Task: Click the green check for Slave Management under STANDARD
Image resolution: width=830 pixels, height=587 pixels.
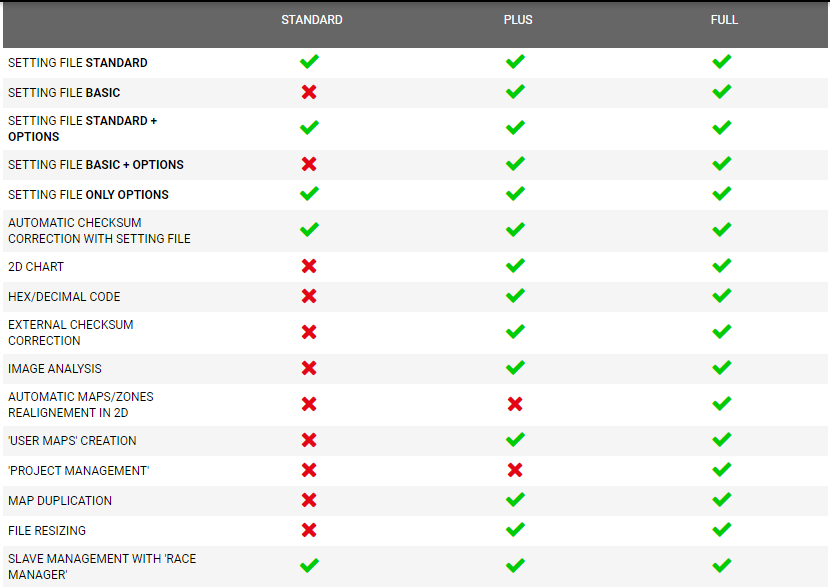Action: point(309,566)
